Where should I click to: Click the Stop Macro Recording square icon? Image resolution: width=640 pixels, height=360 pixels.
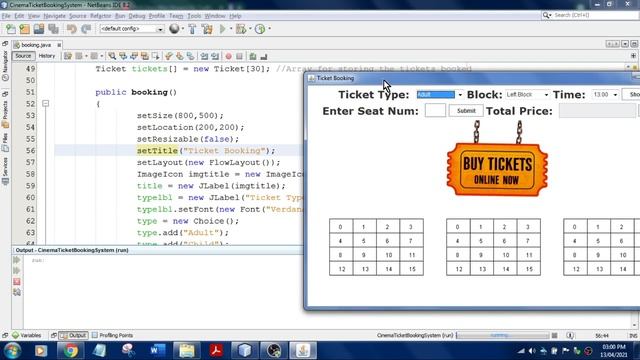tap(240, 56)
